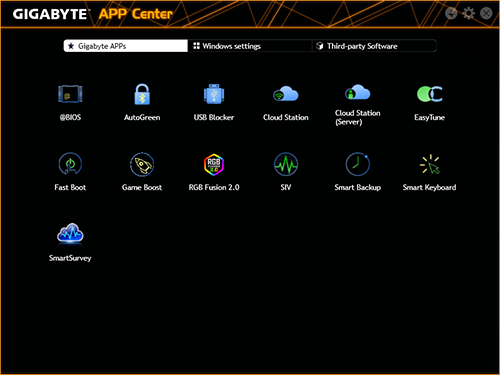
Task: Open APP Center settings gear
Action: (469, 13)
